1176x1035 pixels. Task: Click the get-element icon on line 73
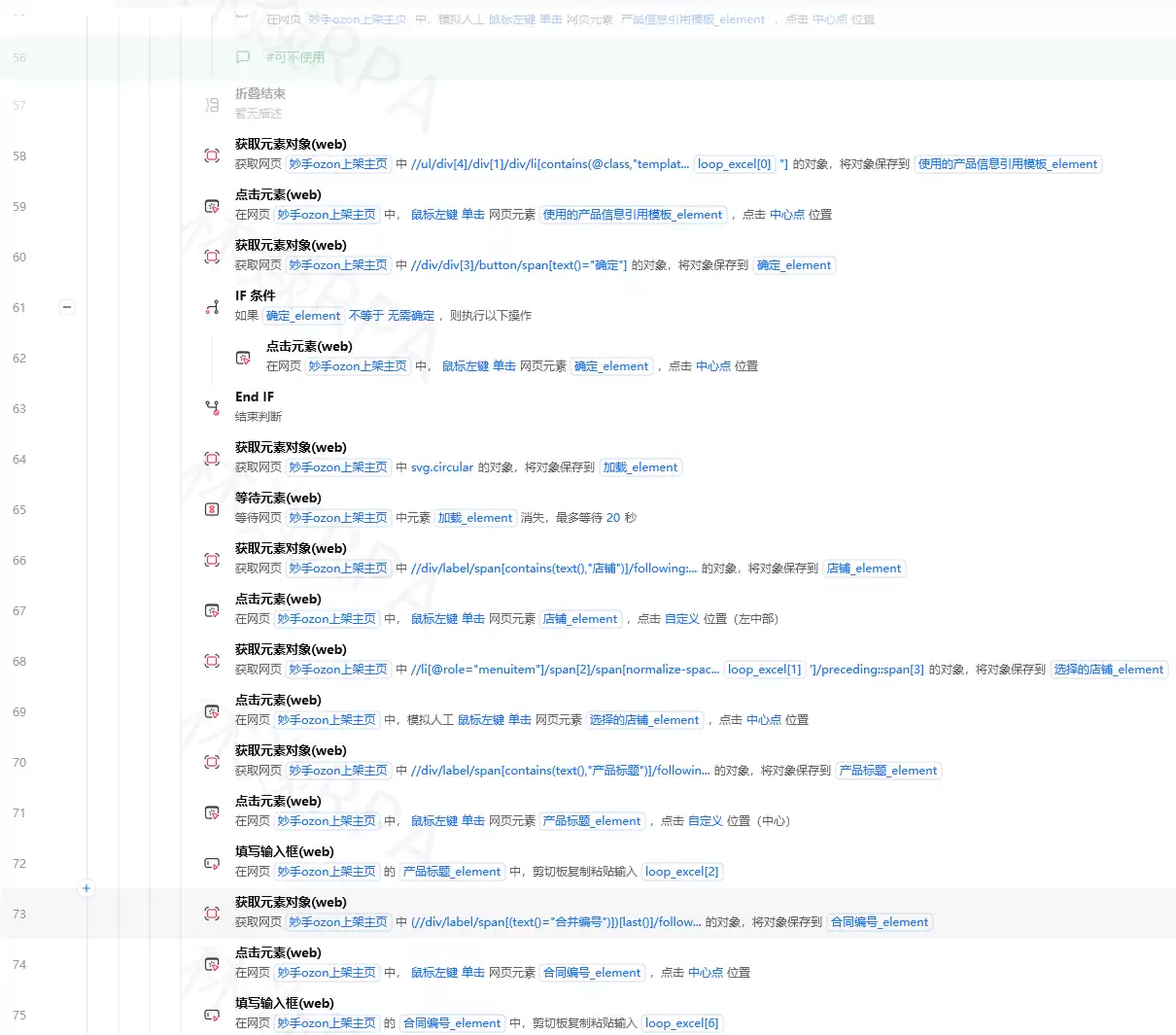pyautogui.click(x=212, y=914)
